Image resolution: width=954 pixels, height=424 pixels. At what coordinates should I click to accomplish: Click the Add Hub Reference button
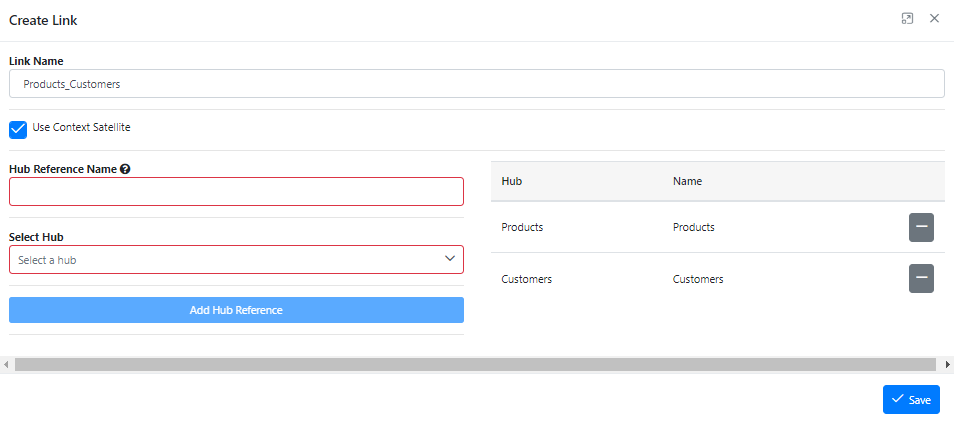coord(236,310)
